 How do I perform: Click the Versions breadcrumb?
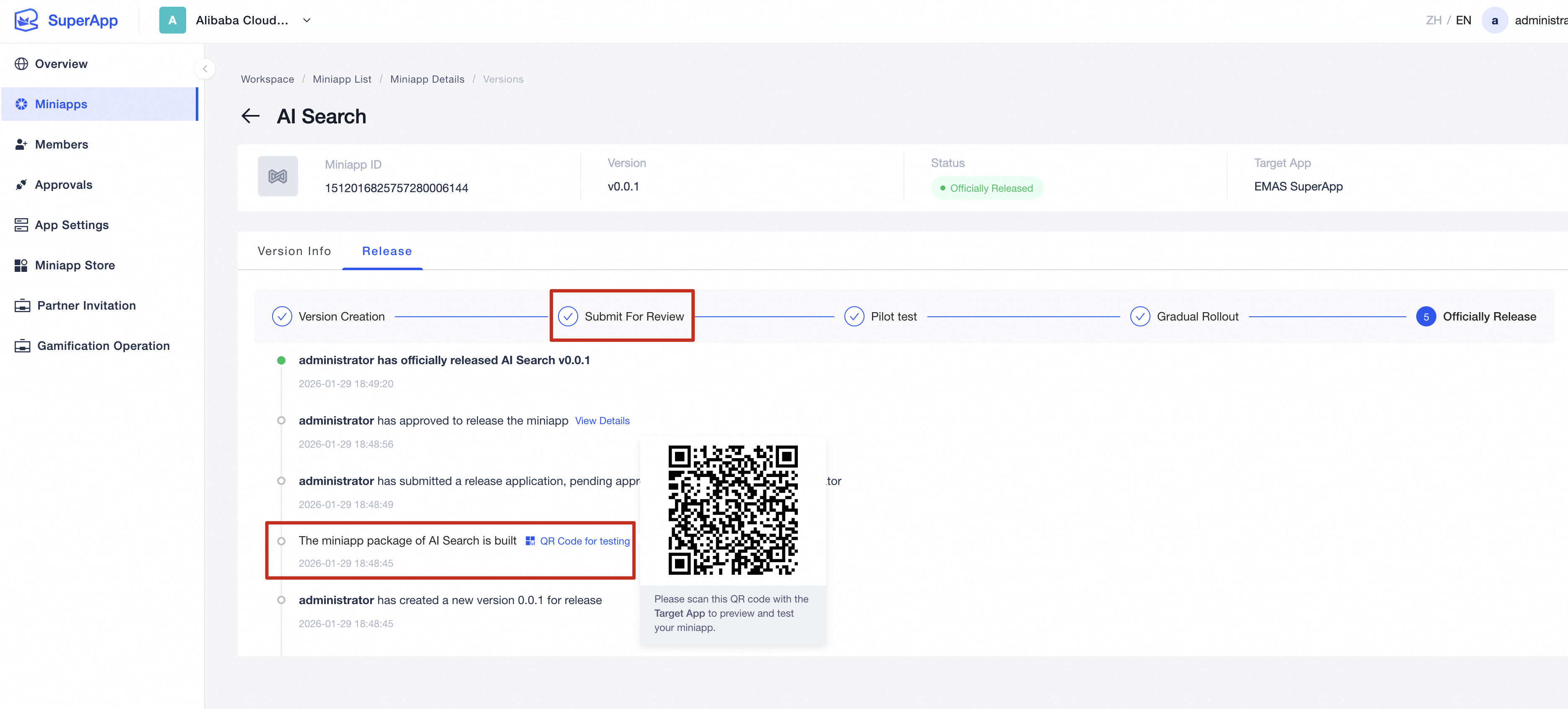point(504,79)
